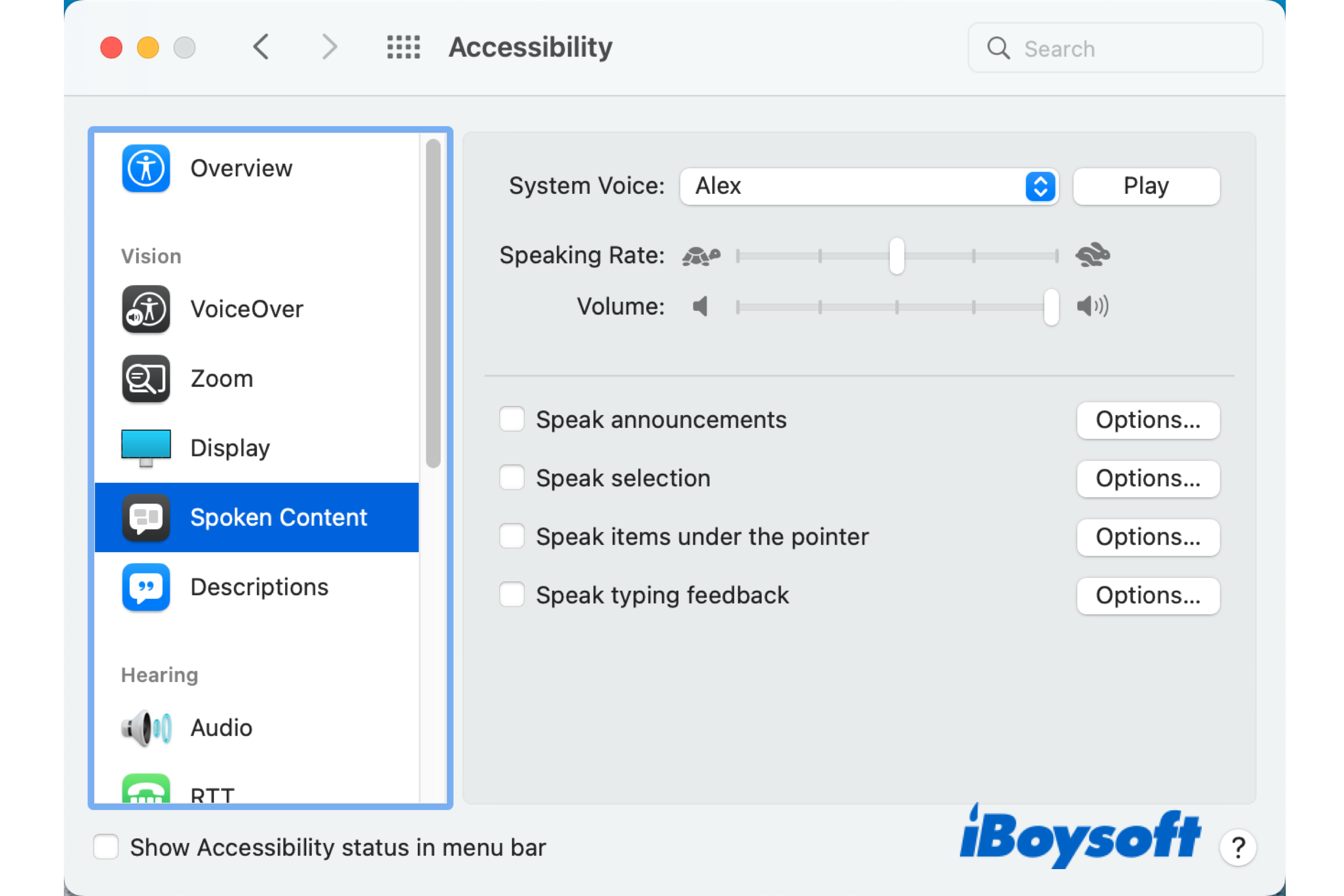Open the Zoom magnifier icon

[x=146, y=379]
